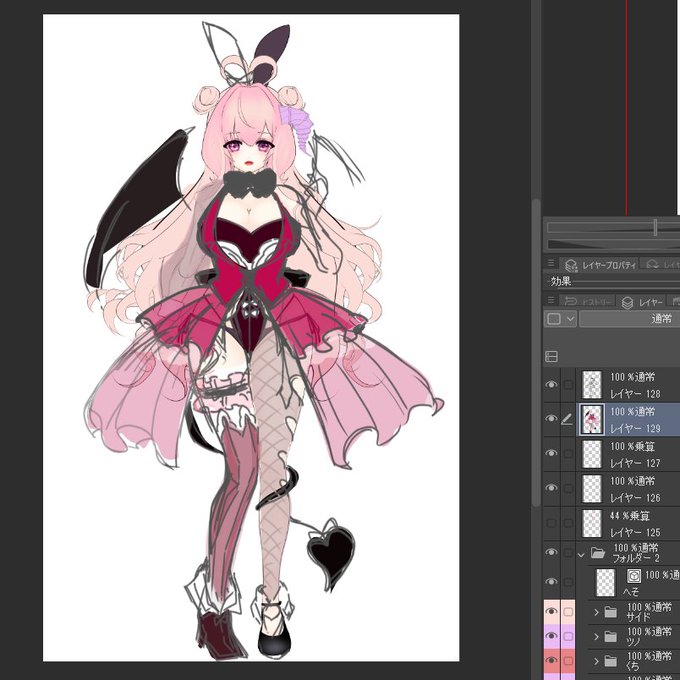Expand the ツノ folder

pos(596,636)
